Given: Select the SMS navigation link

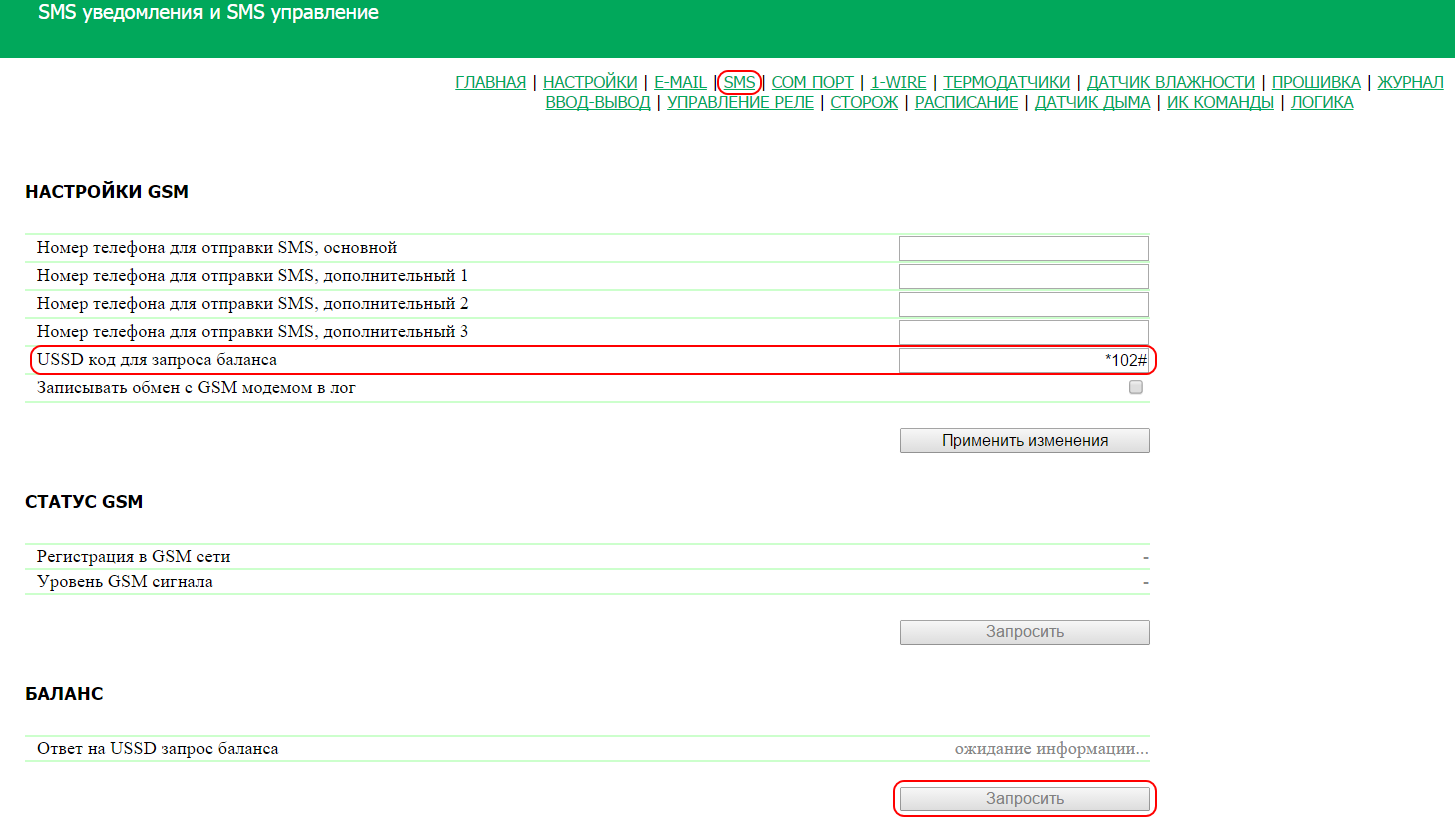Looking at the screenshot, I should (739, 82).
